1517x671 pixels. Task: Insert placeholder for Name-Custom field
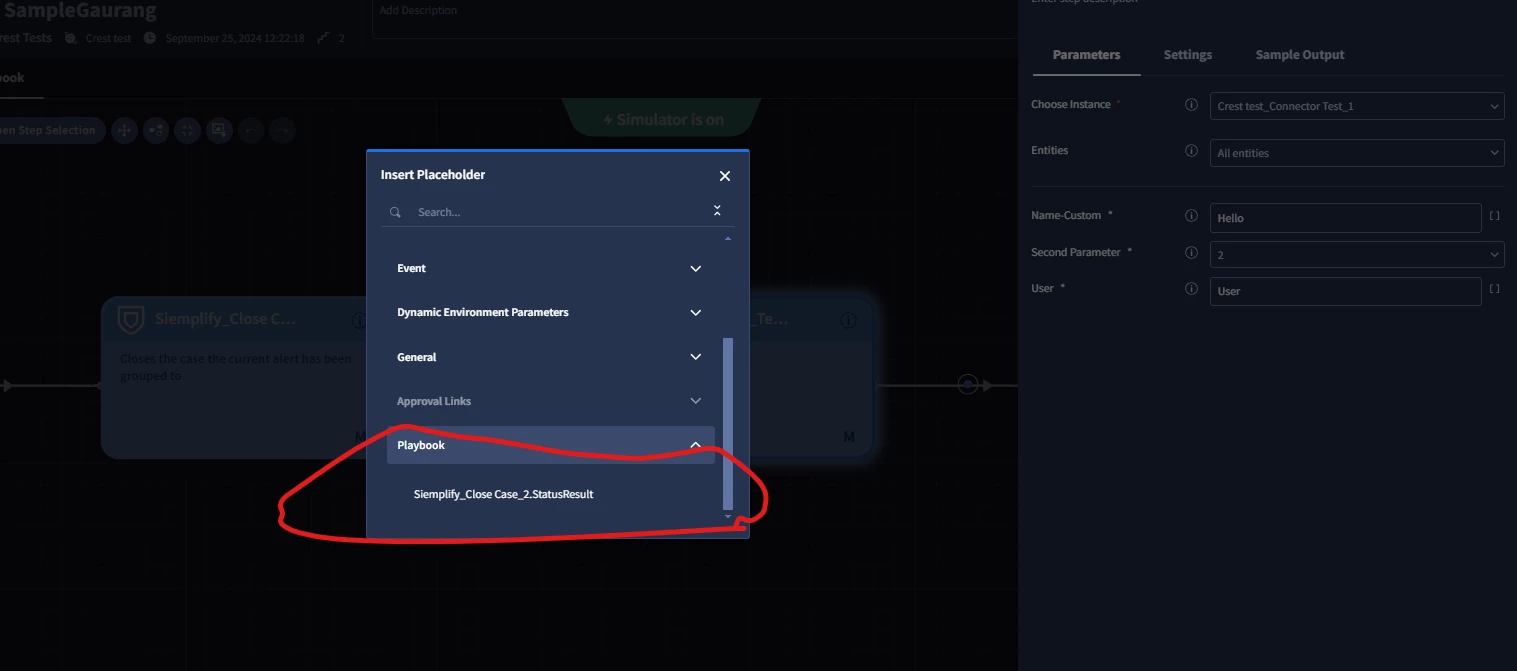pyautogui.click(x=1495, y=216)
